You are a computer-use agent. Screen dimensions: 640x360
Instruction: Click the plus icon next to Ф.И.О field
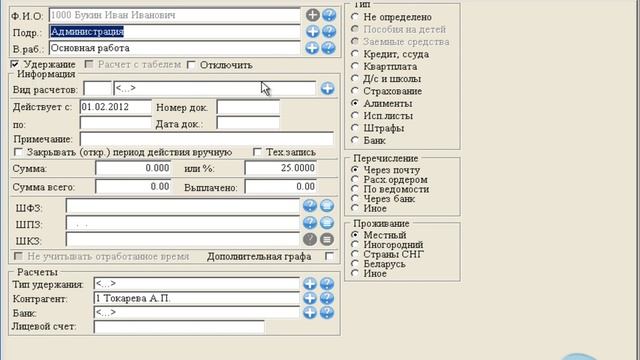313,15
